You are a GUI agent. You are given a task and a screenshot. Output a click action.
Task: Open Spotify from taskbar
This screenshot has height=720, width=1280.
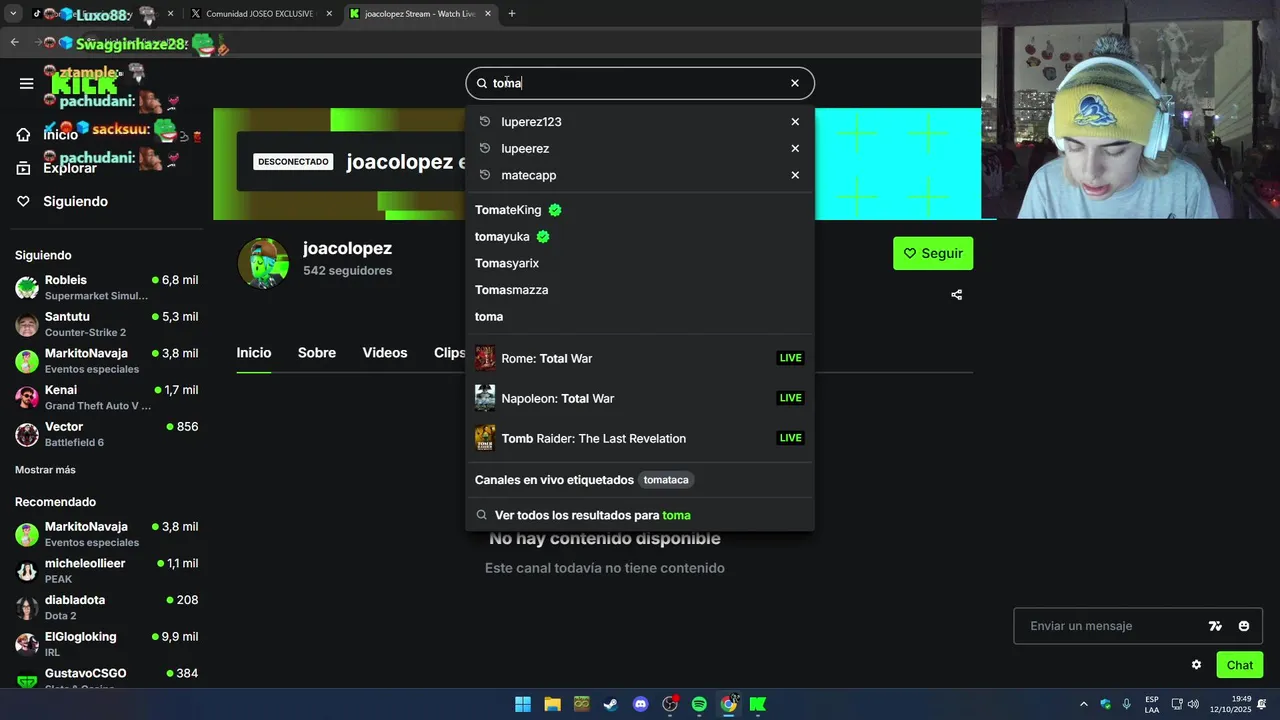click(x=699, y=704)
